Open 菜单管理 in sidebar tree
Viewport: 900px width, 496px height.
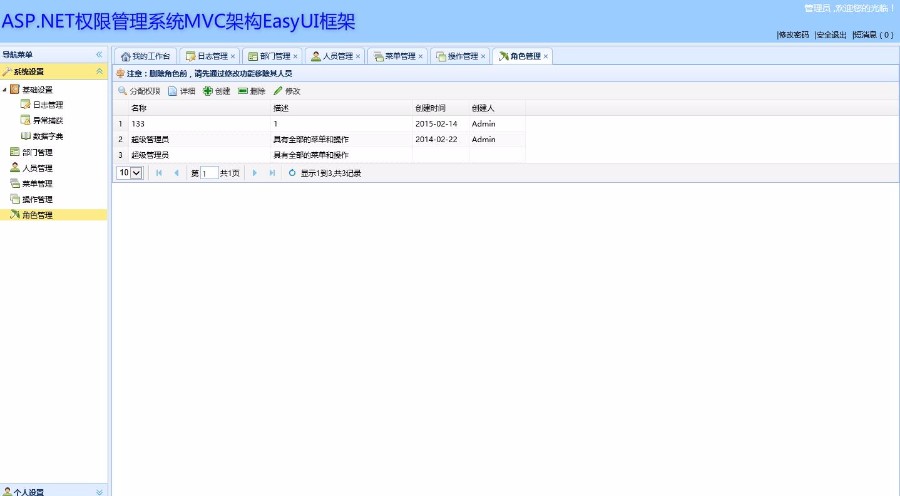(x=37, y=184)
